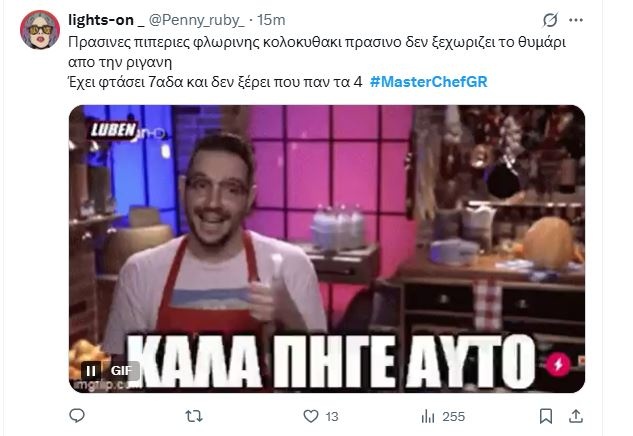Open the #MasterChefGR hashtag
This screenshot has height=436, width=633.
tap(429, 82)
